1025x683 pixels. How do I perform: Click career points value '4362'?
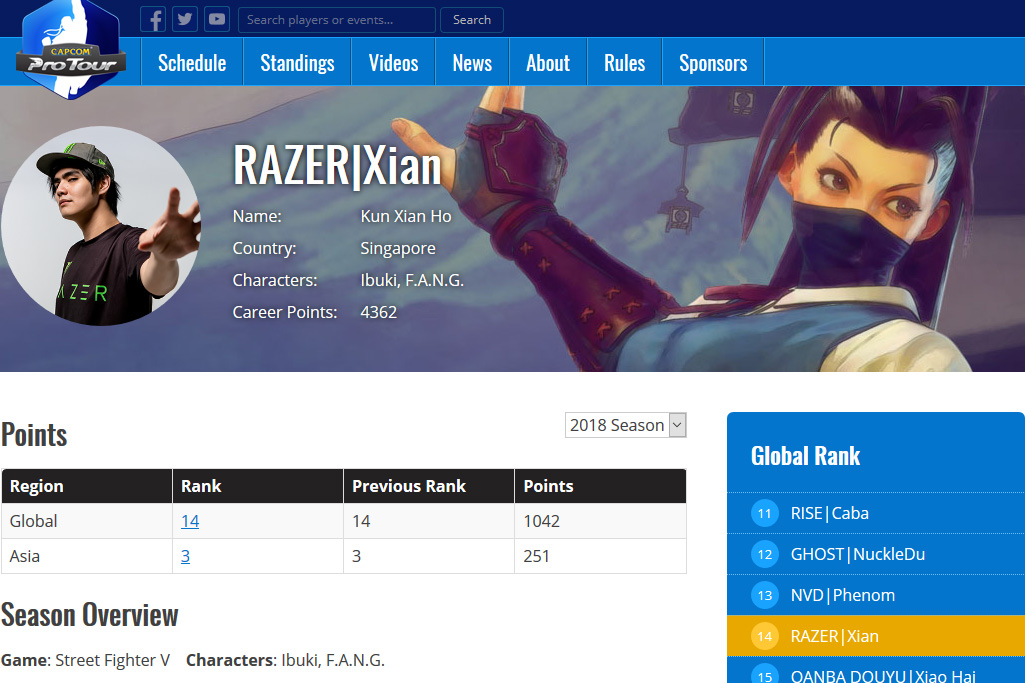click(378, 312)
